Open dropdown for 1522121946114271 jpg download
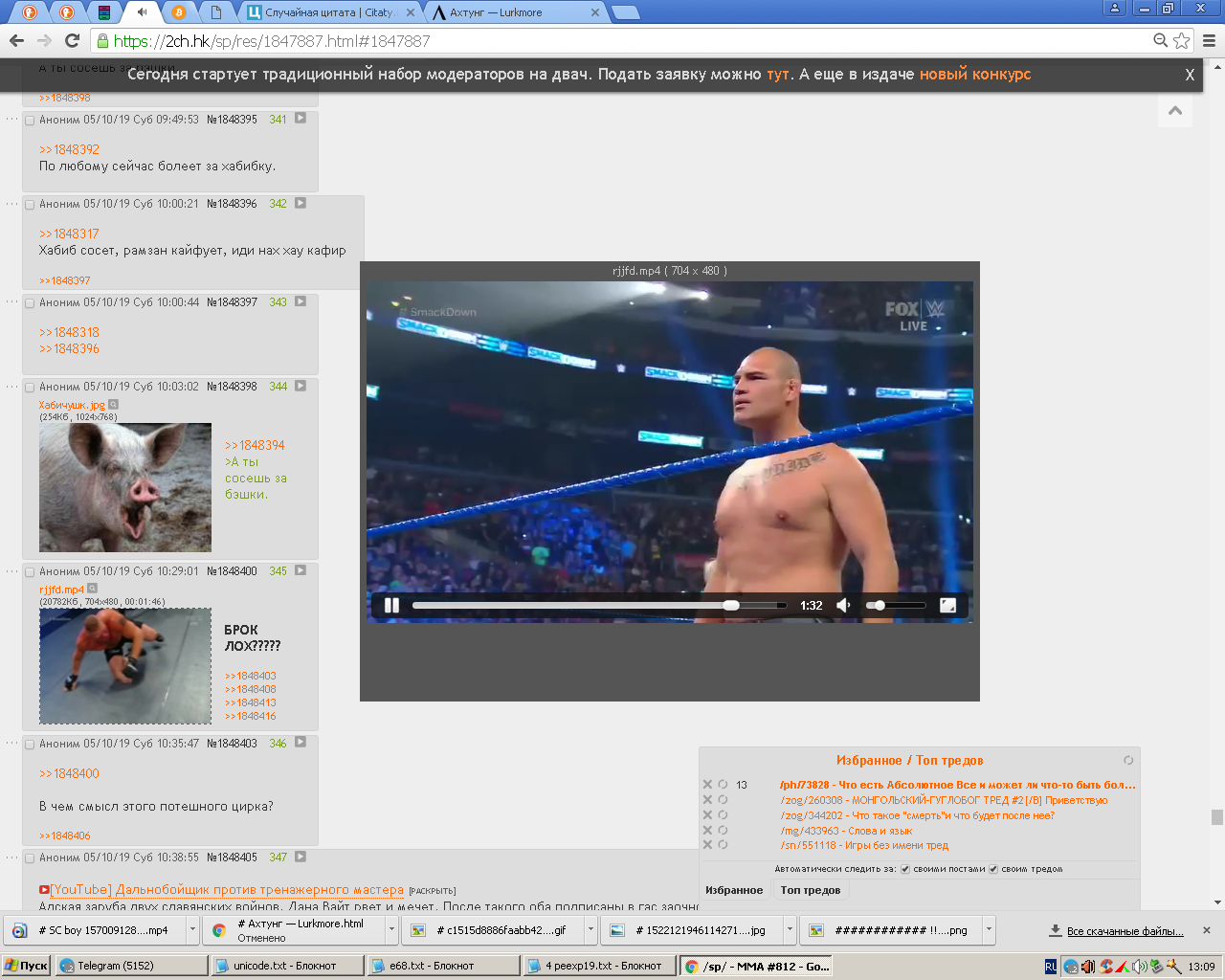1225x980 pixels. click(x=790, y=929)
